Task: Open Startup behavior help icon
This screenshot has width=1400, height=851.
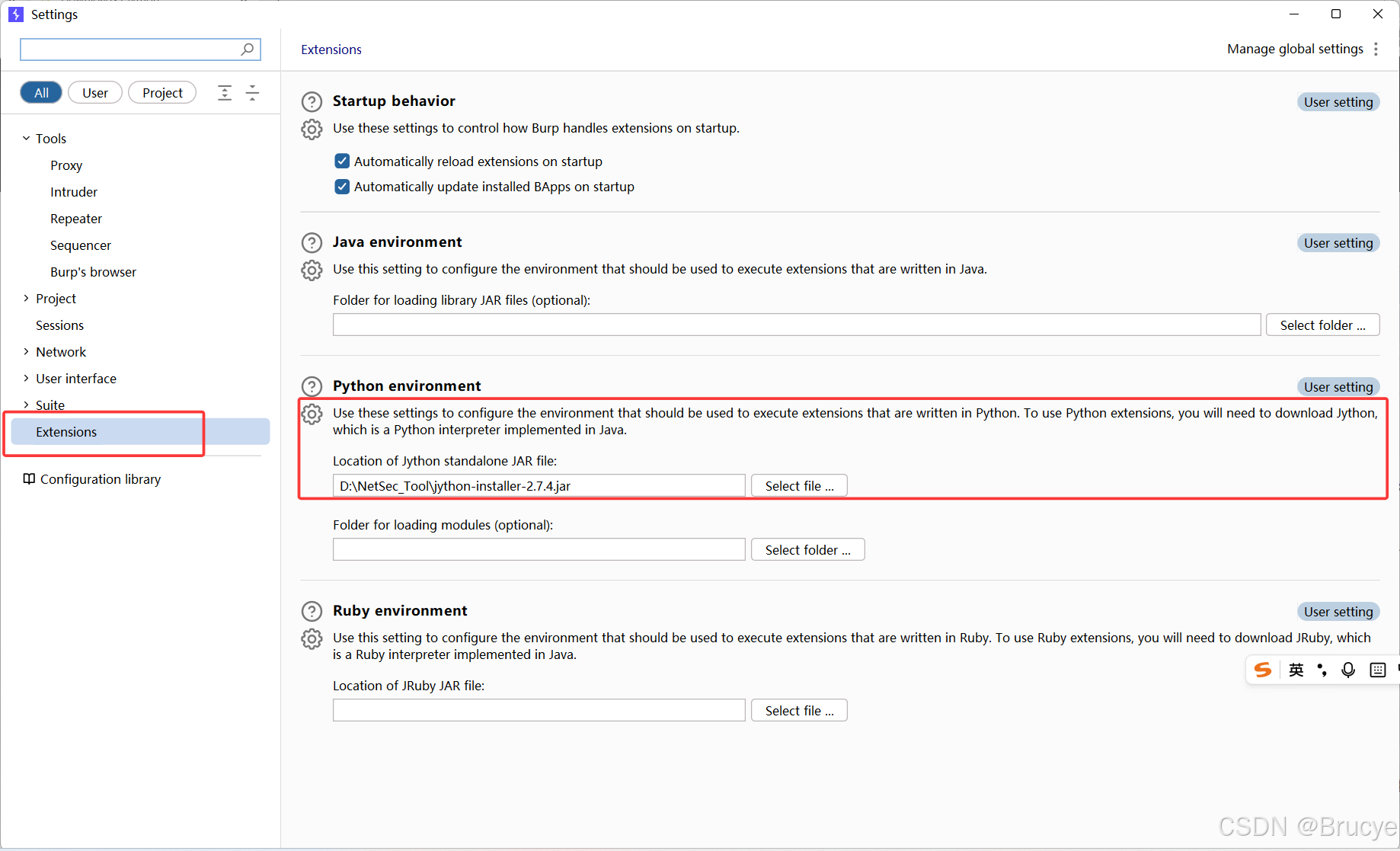Action: pyautogui.click(x=312, y=101)
